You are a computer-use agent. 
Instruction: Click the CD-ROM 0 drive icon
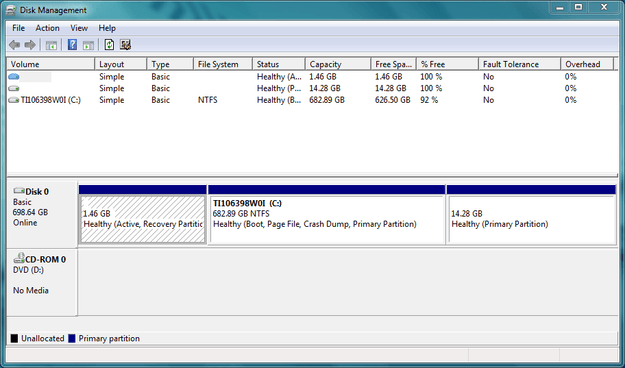pyautogui.click(x=19, y=258)
